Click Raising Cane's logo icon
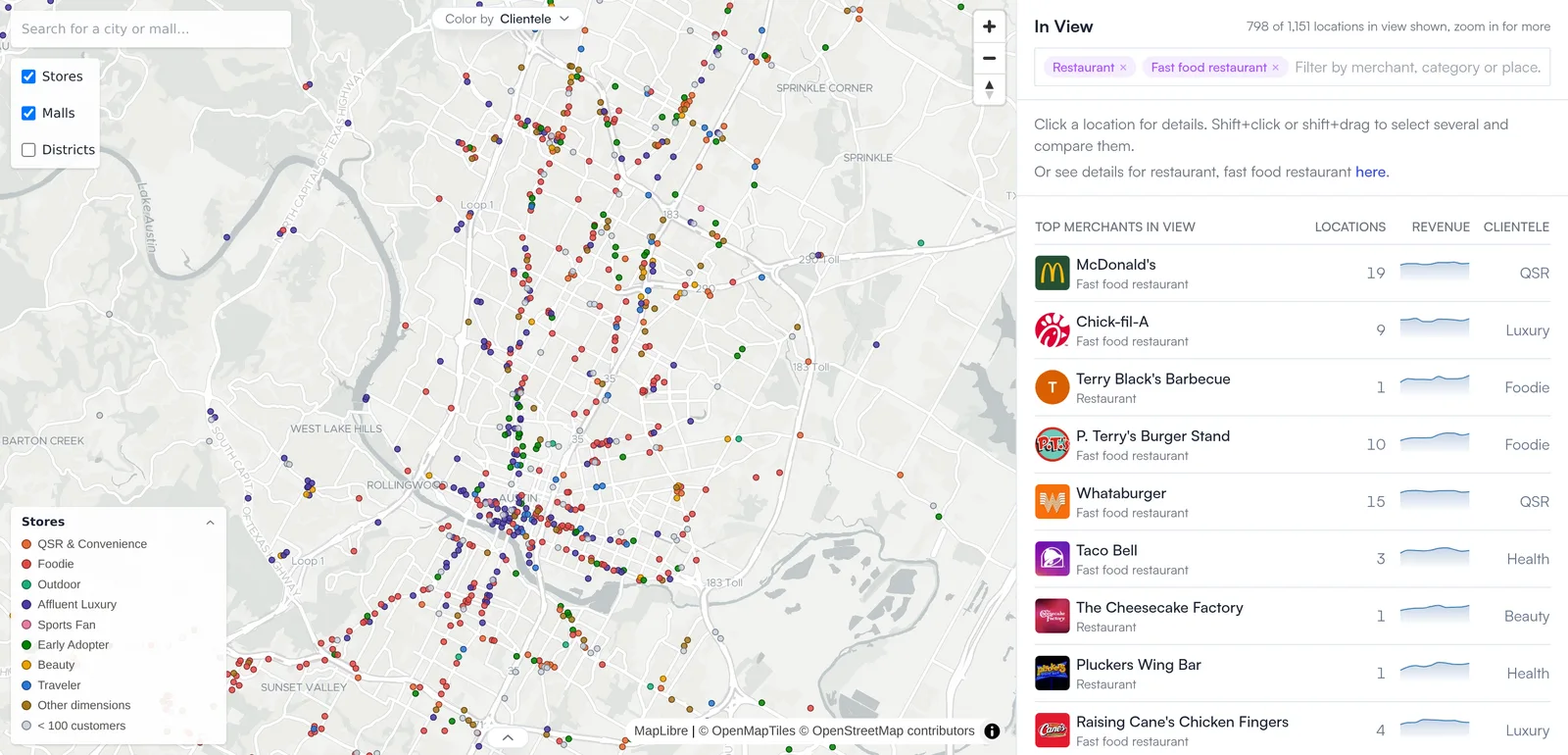The image size is (1568, 755). (x=1052, y=730)
